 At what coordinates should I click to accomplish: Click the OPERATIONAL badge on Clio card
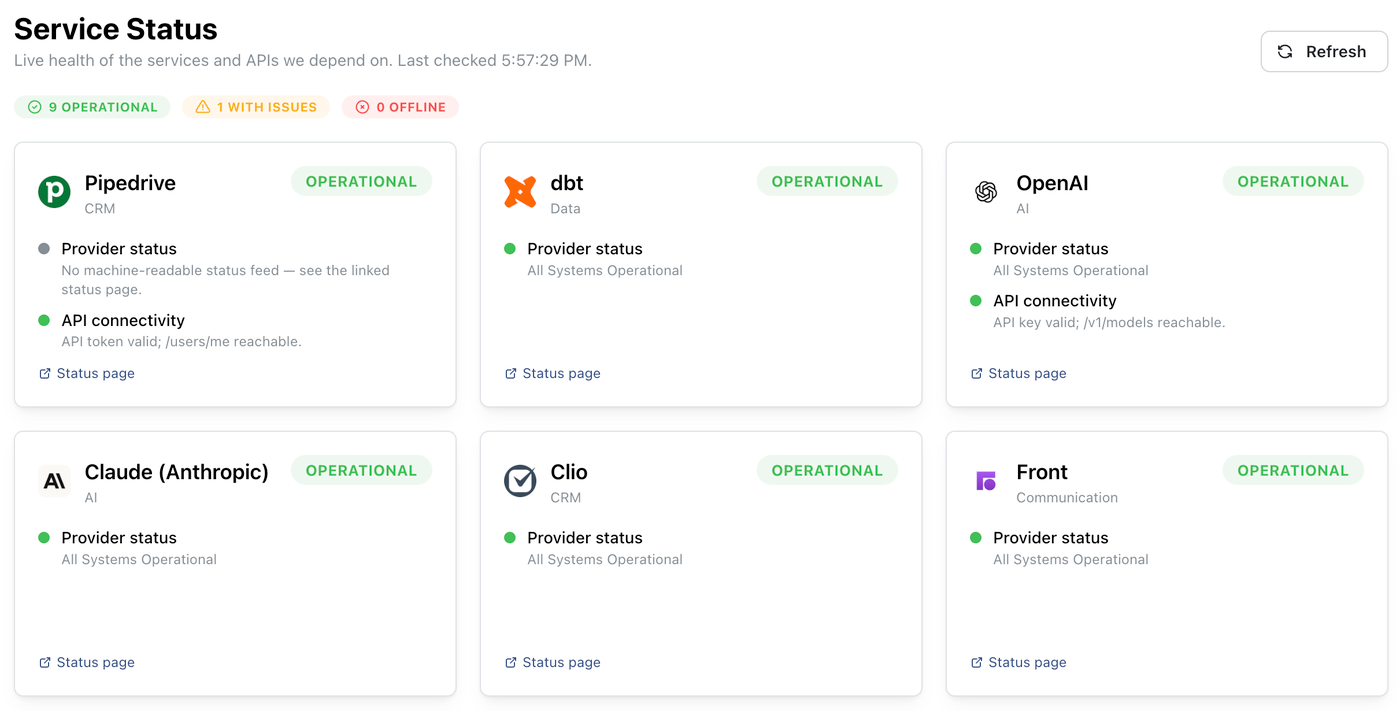(x=827, y=471)
